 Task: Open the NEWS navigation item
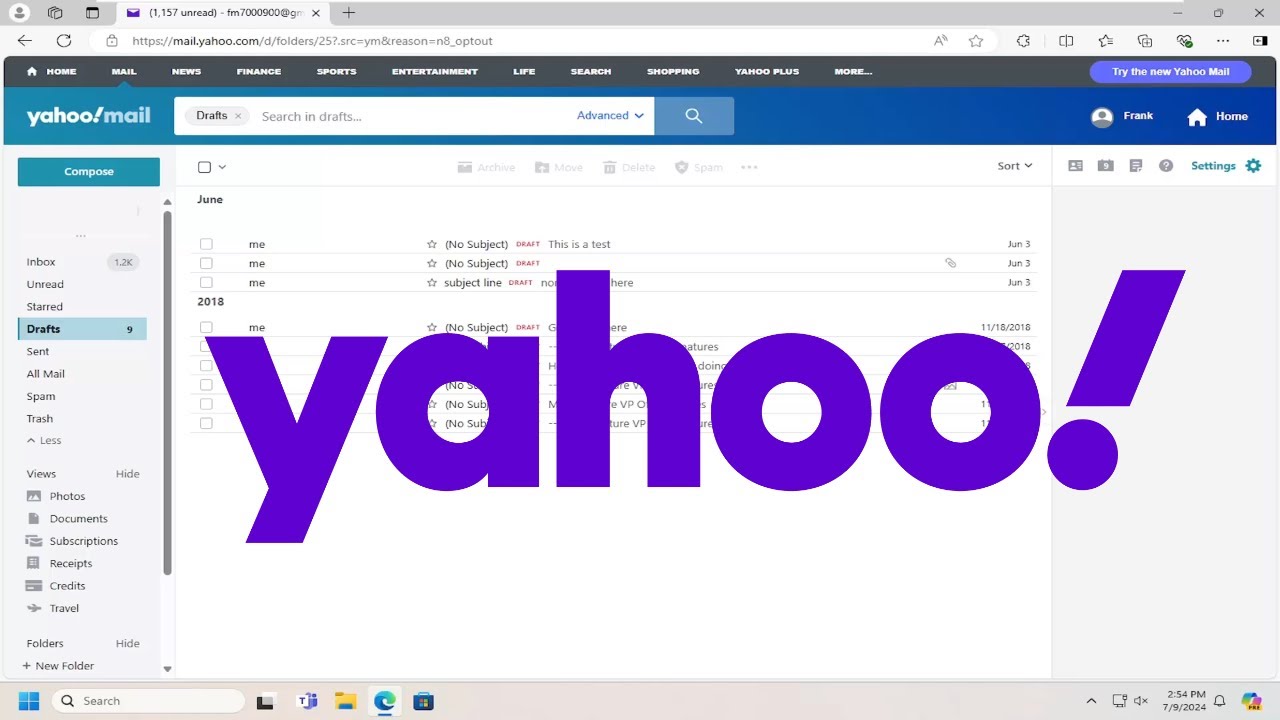(x=186, y=72)
